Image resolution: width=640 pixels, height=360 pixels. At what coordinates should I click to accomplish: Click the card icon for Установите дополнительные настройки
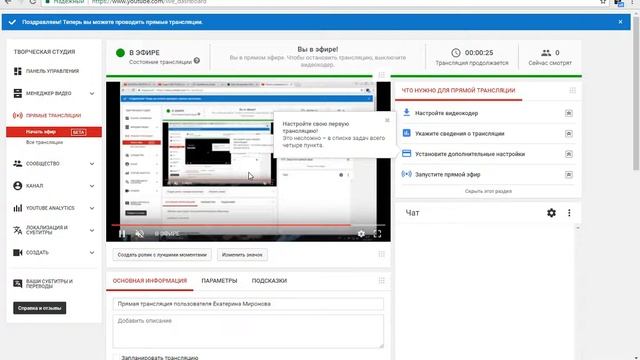[x=407, y=153]
